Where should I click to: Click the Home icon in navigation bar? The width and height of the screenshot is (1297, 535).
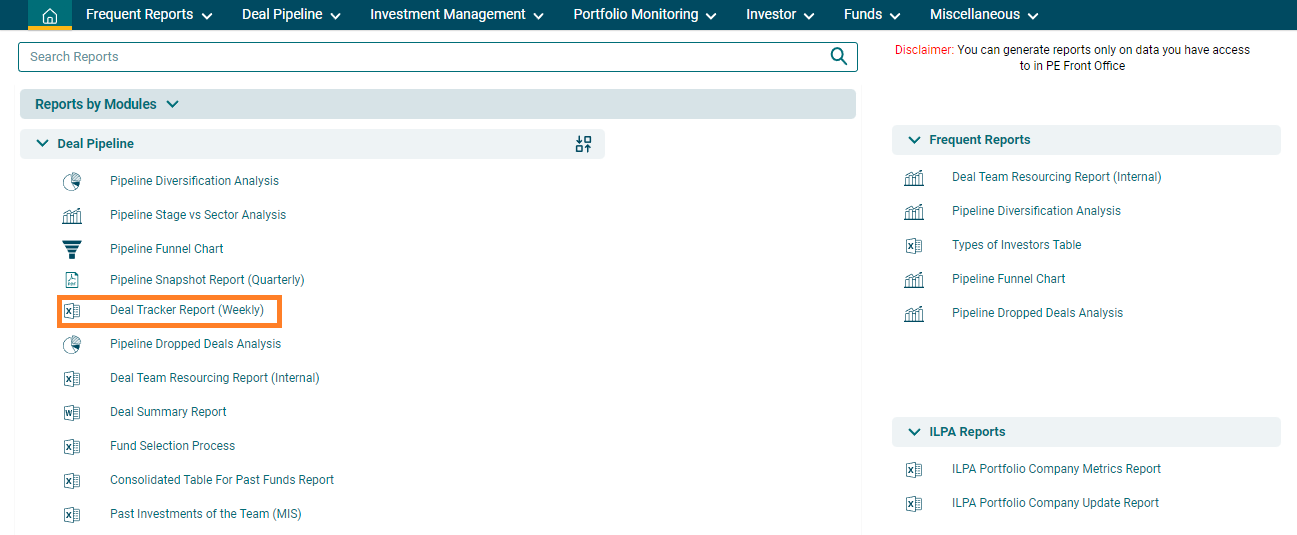coord(50,15)
